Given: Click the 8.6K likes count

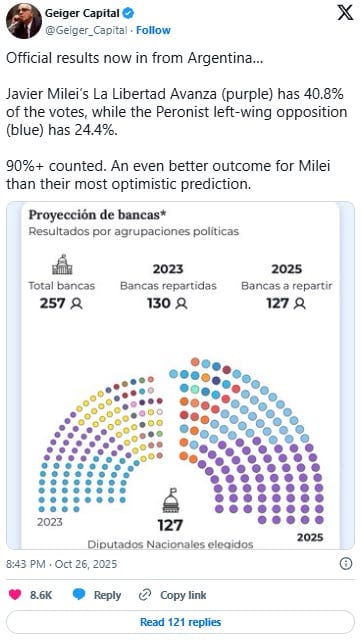Looking at the screenshot, I should 41,595.
